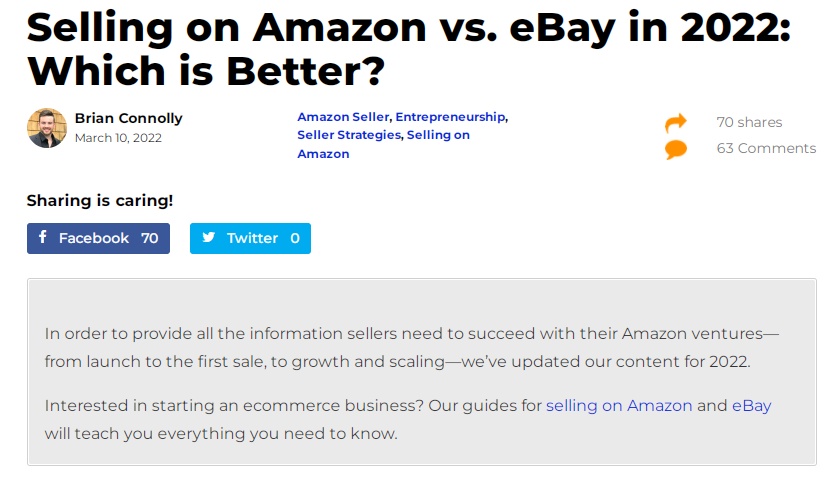This screenshot has width=833, height=483.
Task: Follow the eBay guide link
Action: (x=751, y=405)
